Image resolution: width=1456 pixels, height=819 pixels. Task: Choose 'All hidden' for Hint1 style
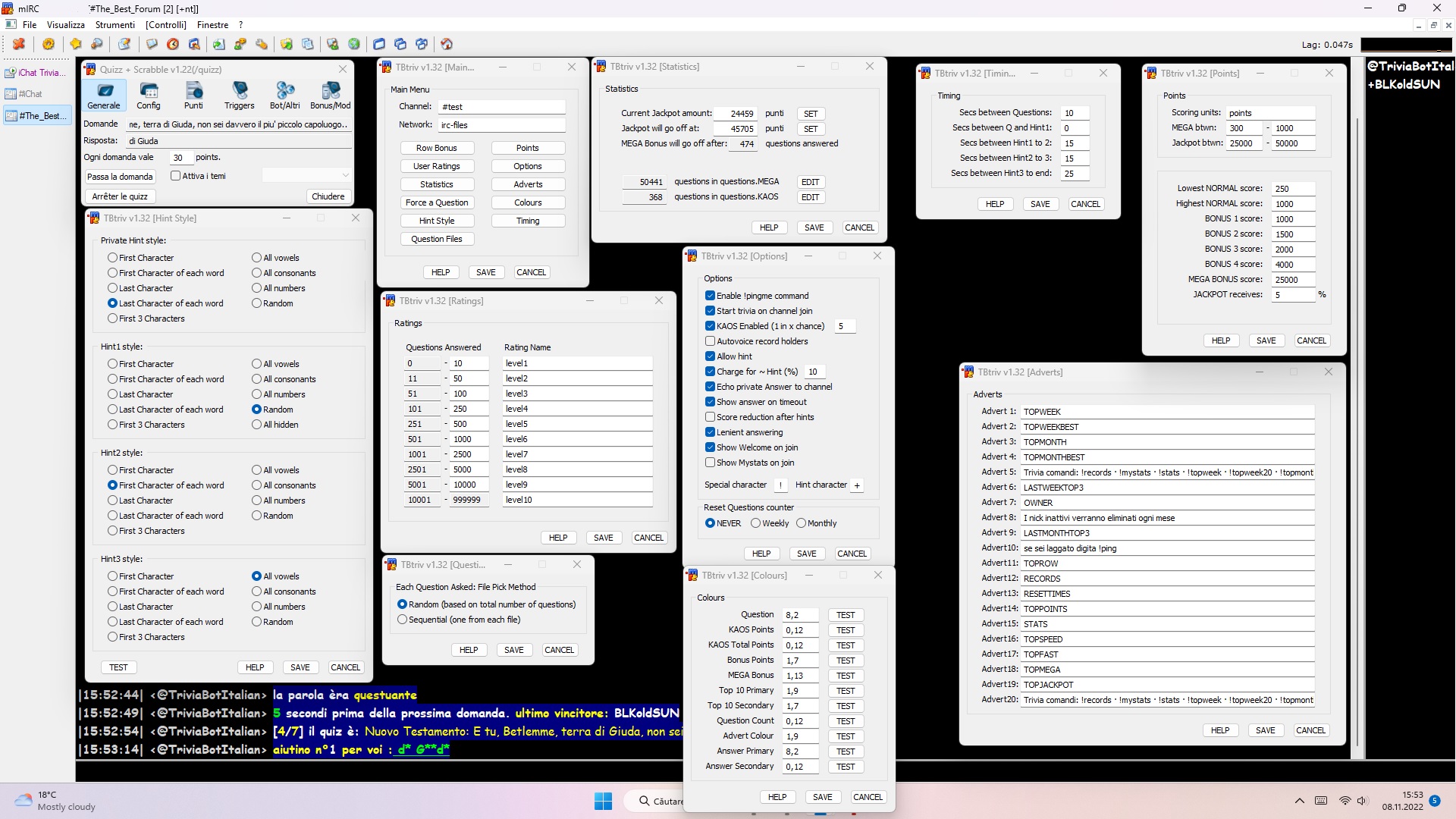point(256,425)
